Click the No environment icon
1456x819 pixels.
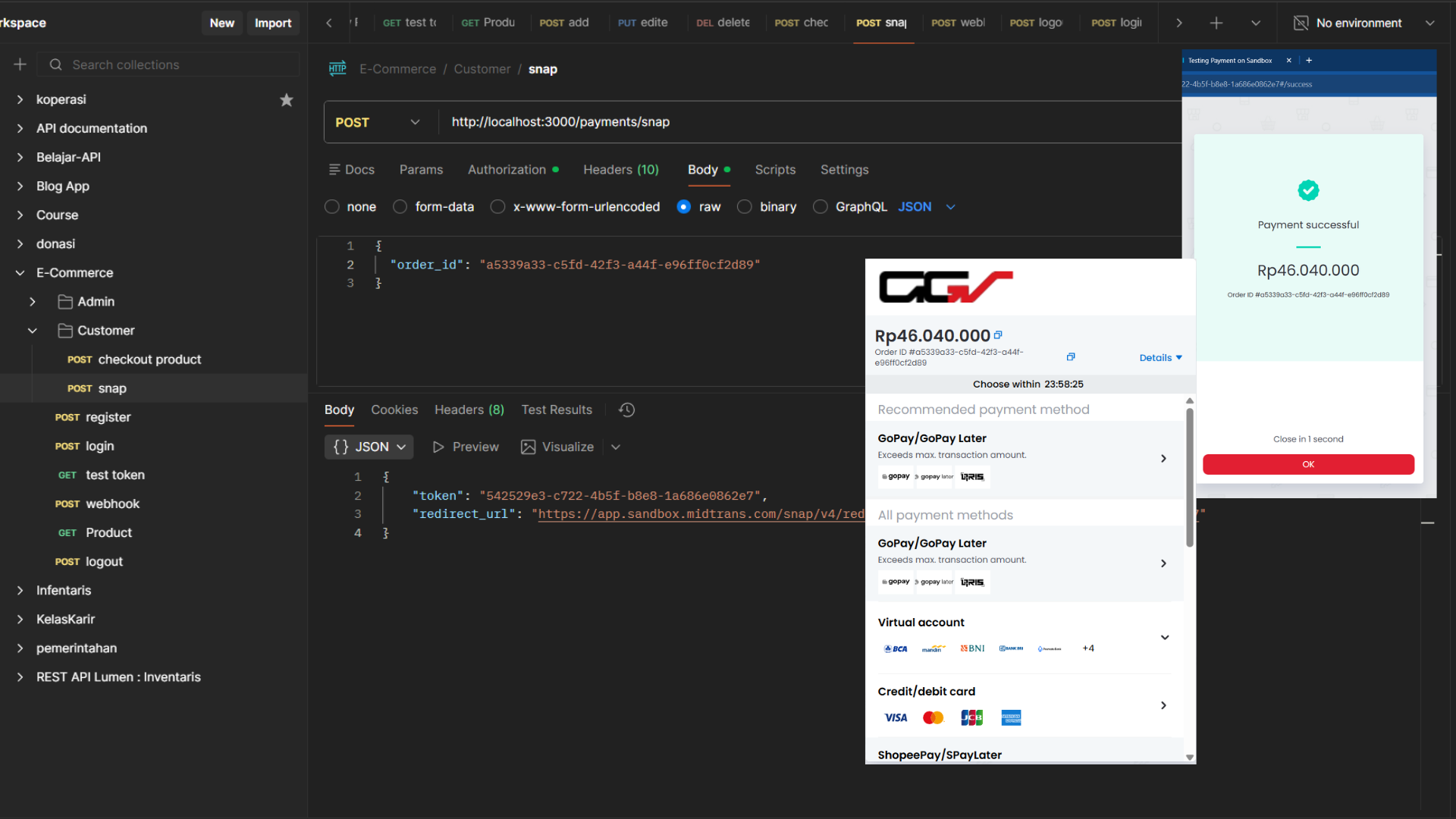pos(1301,23)
